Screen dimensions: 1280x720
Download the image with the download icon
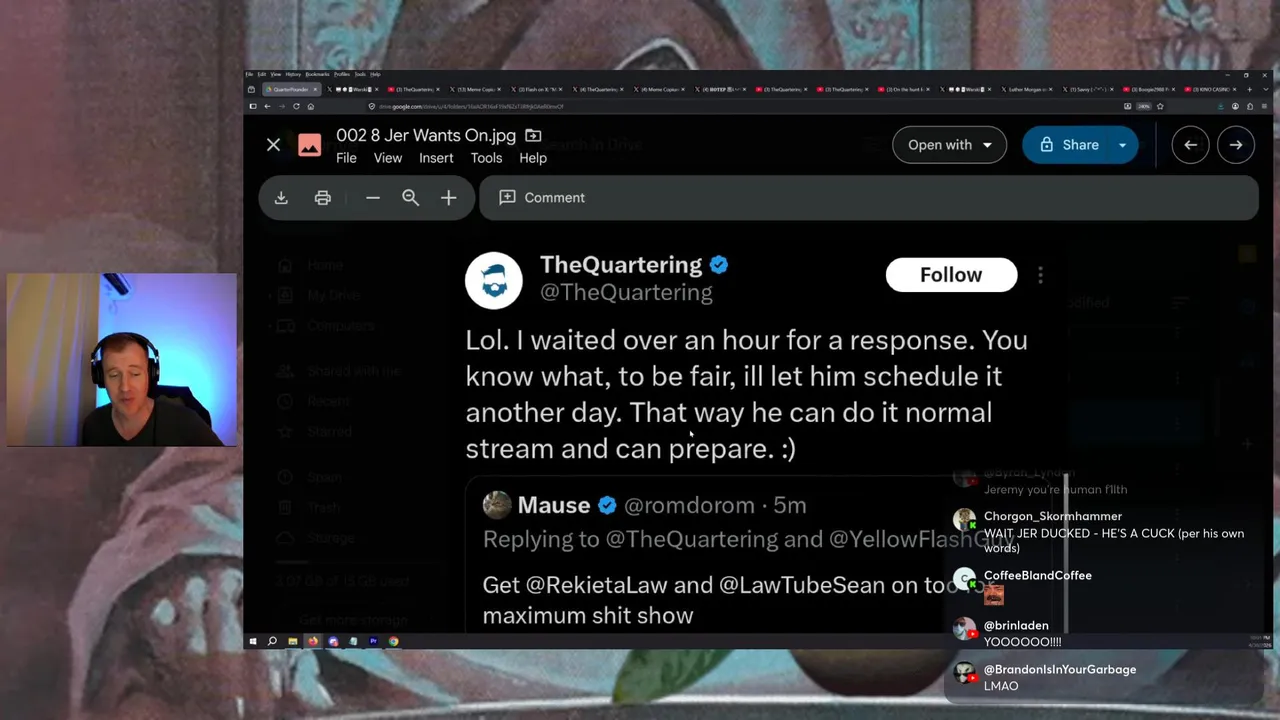[x=281, y=198]
